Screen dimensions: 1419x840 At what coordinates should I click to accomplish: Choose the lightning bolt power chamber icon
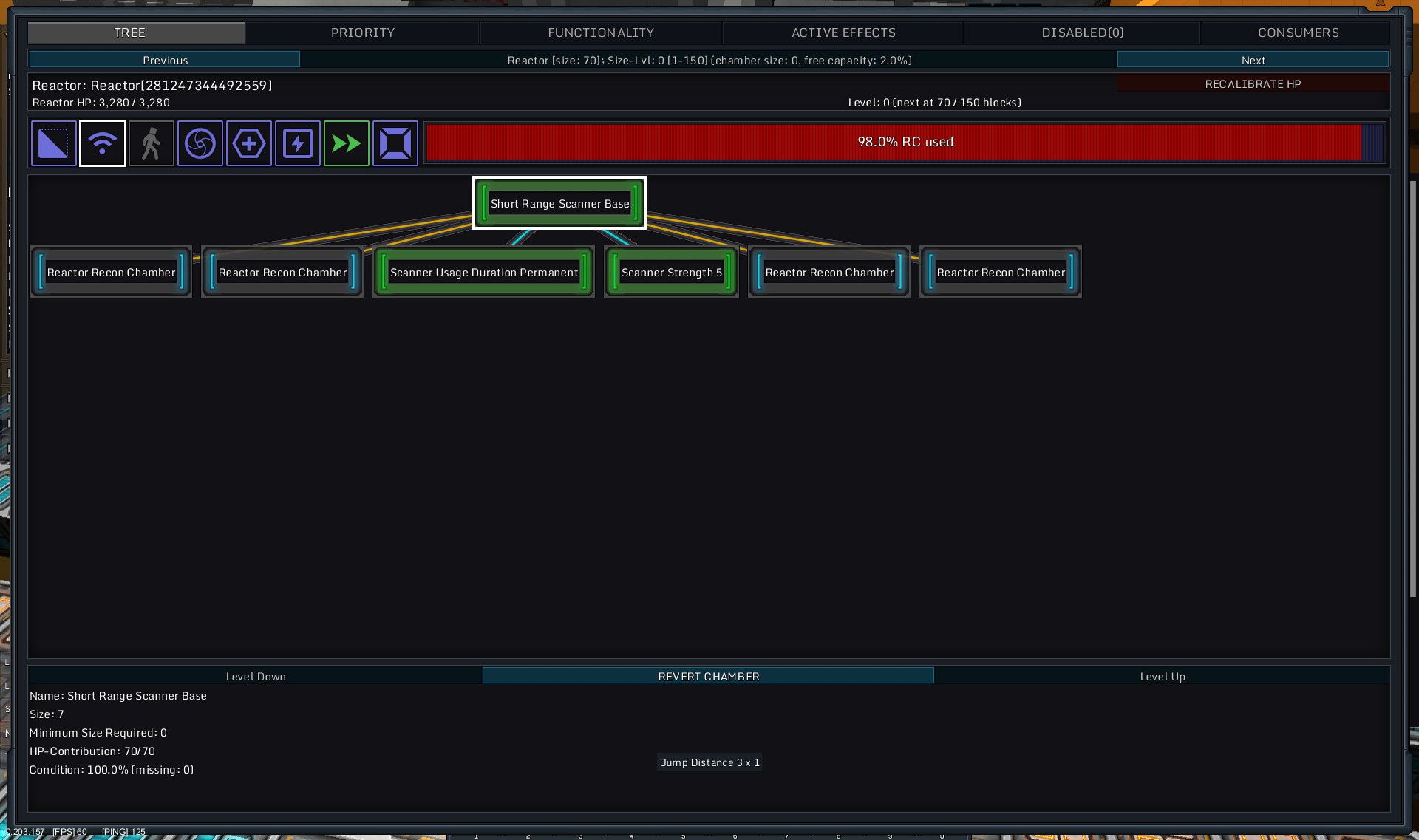[297, 143]
